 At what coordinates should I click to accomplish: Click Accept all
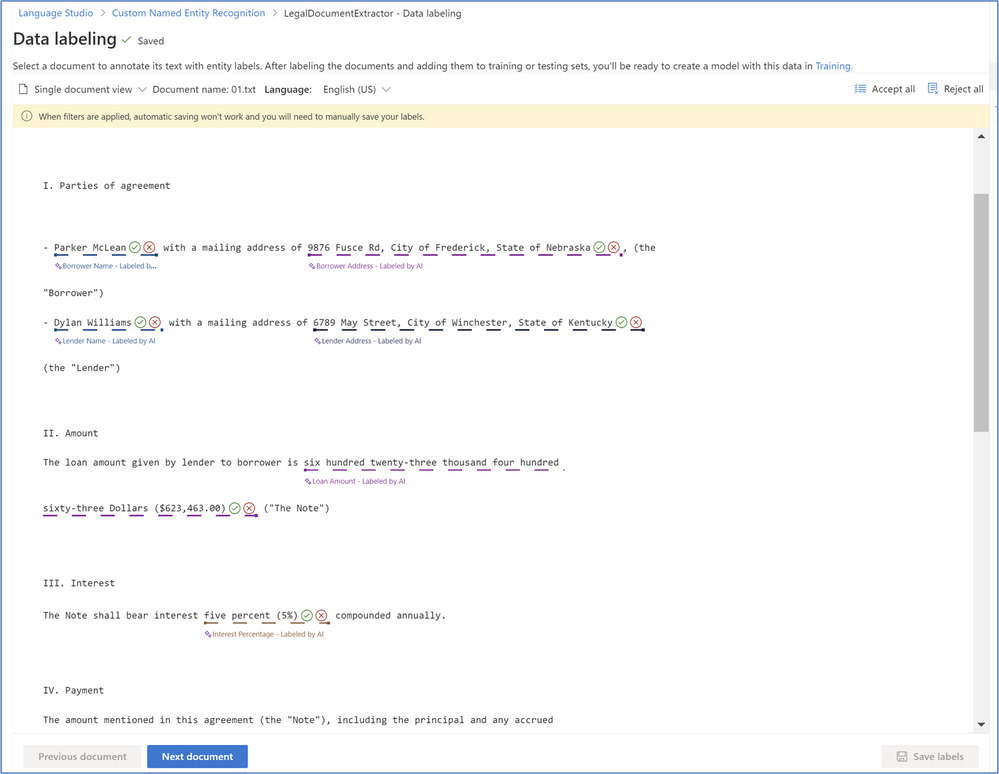tap(885, 89)
